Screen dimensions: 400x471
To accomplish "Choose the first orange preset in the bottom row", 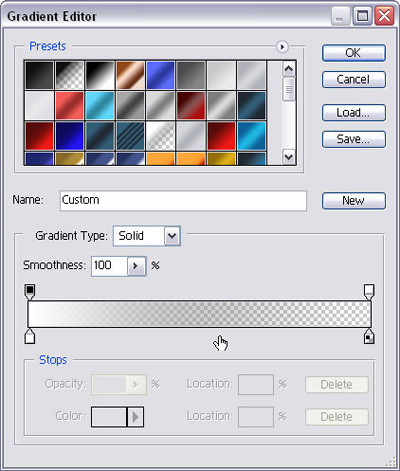I will point(160,159).
